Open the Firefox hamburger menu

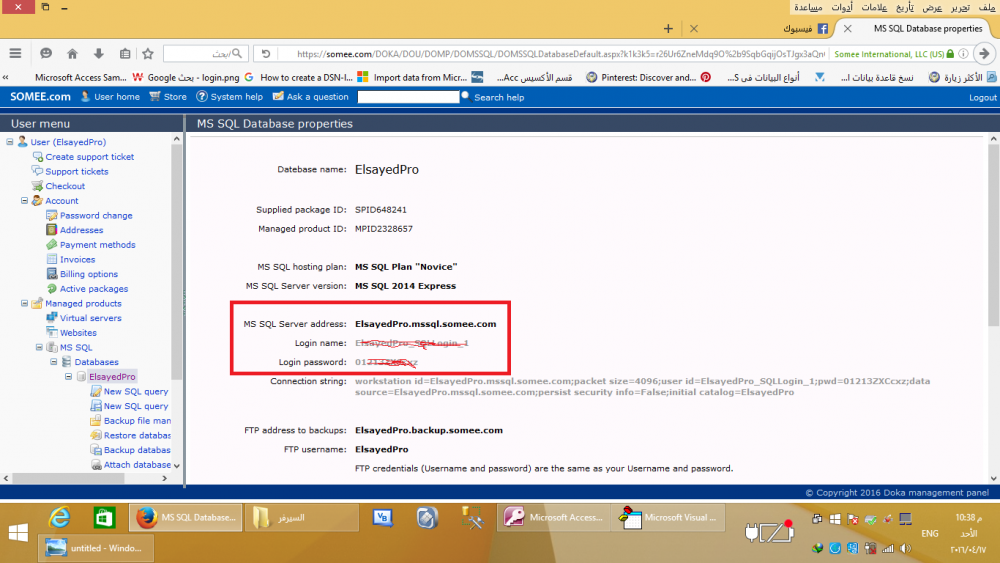[x=15, y=54]
